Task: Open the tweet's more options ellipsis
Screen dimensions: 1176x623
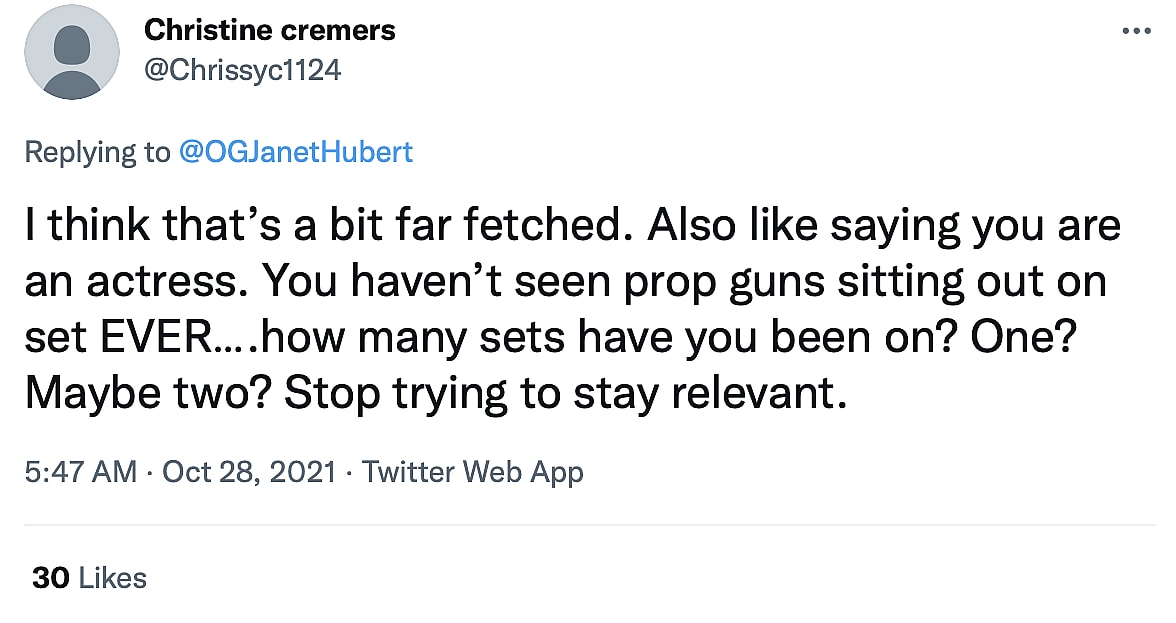Action: [x=1137, y=31]
